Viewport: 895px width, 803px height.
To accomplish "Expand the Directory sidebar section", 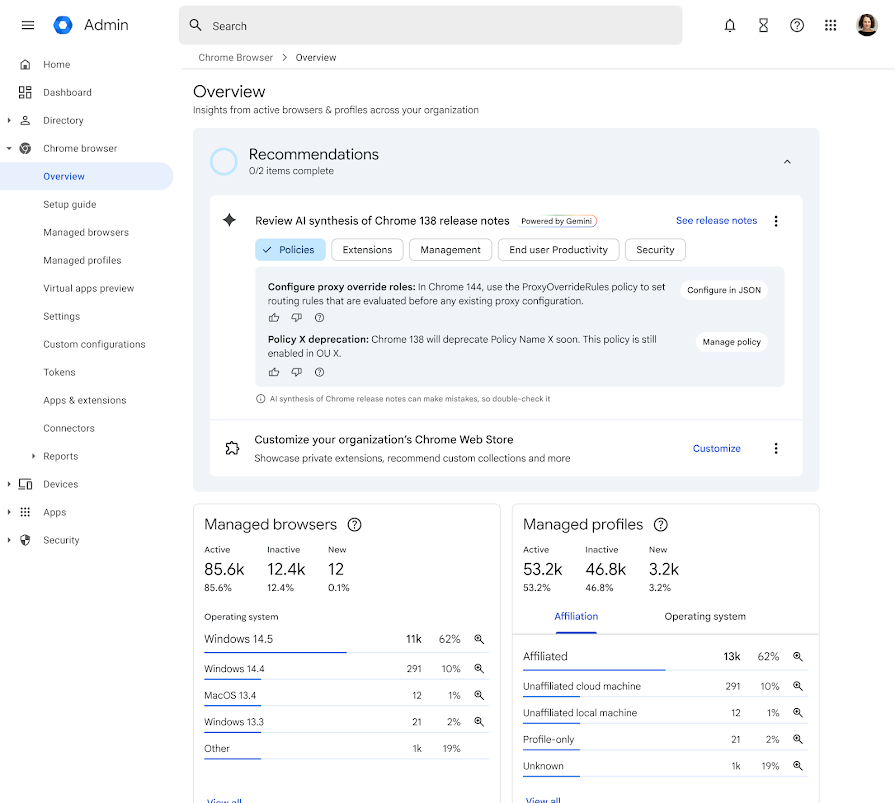I will (9, 120).
